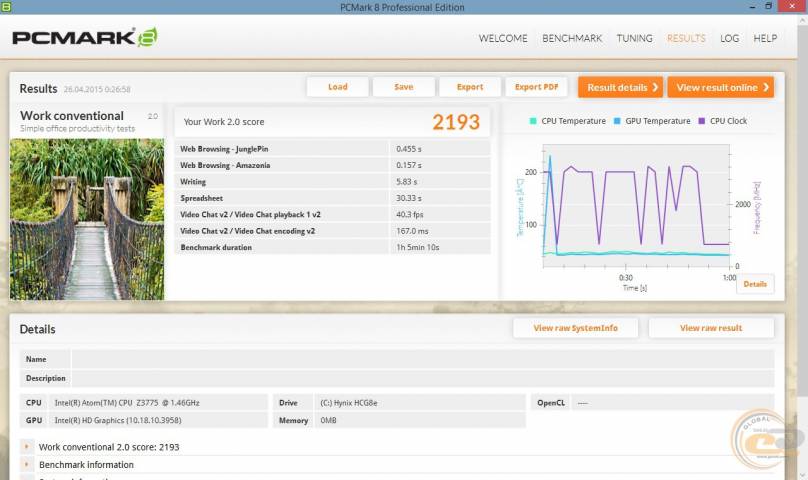The height and width of the screenshot is (480, 808).
Task: Select the Writing result row
Action: (x=332, y=181)
